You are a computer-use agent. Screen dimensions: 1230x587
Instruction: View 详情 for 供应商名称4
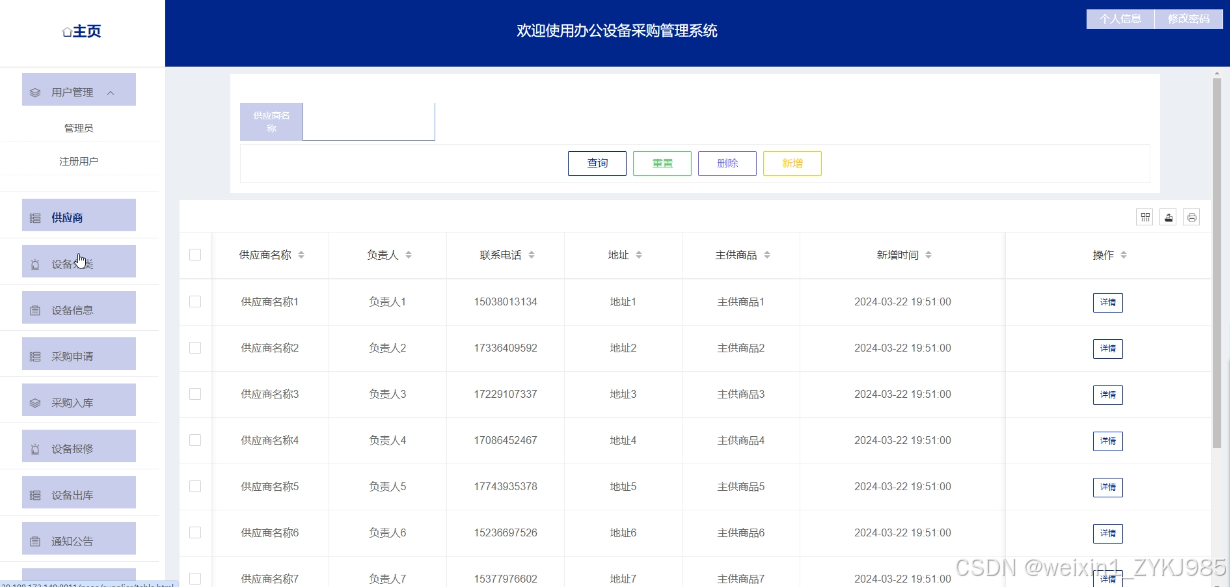(x=1108, y=441)
